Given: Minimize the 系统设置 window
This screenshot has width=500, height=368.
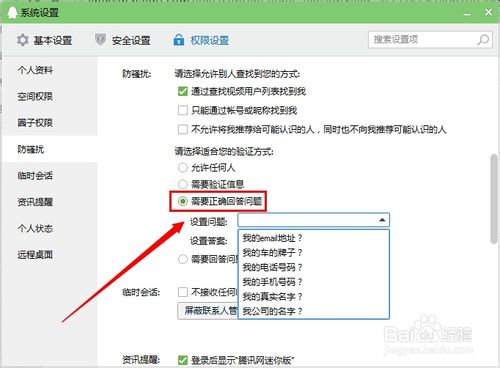Looking at the screenshot, I should pos(467,14).
